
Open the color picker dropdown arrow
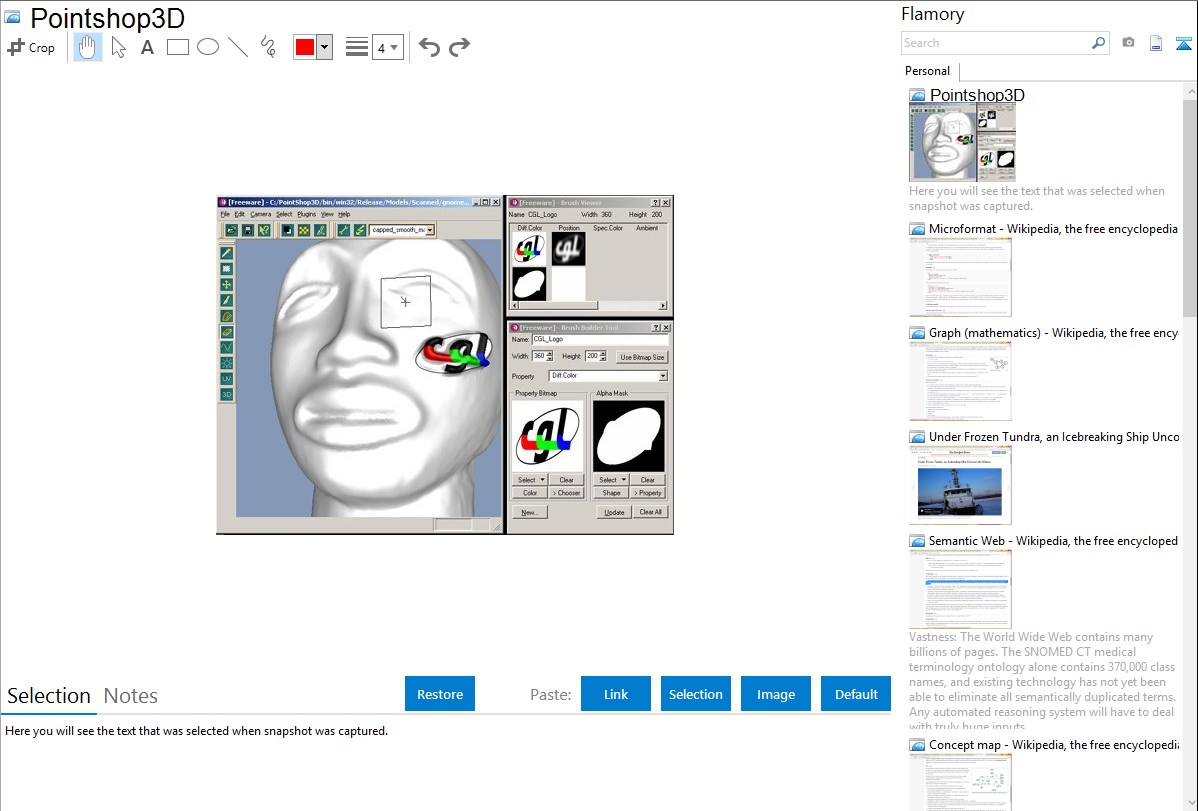[324, 47]
